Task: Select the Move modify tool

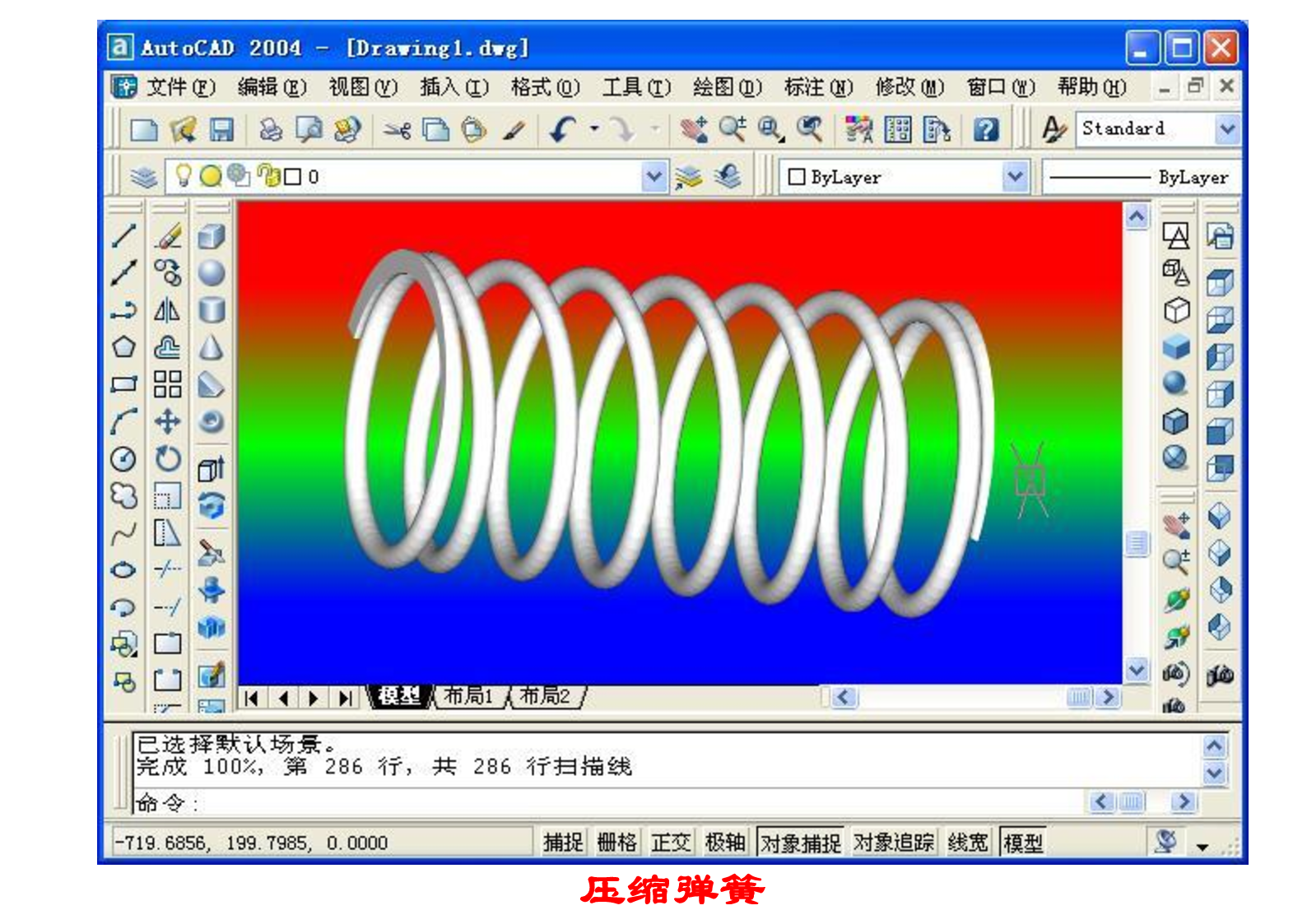Action: 168,421
